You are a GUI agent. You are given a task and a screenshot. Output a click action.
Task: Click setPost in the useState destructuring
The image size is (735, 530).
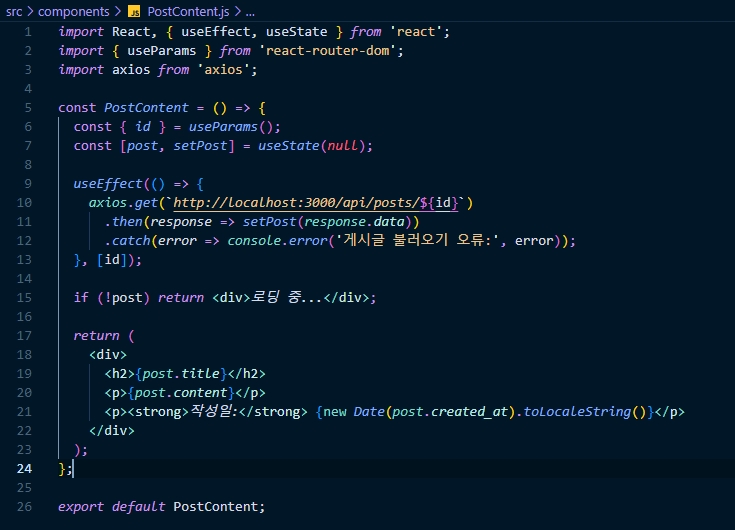click(200, 146)
